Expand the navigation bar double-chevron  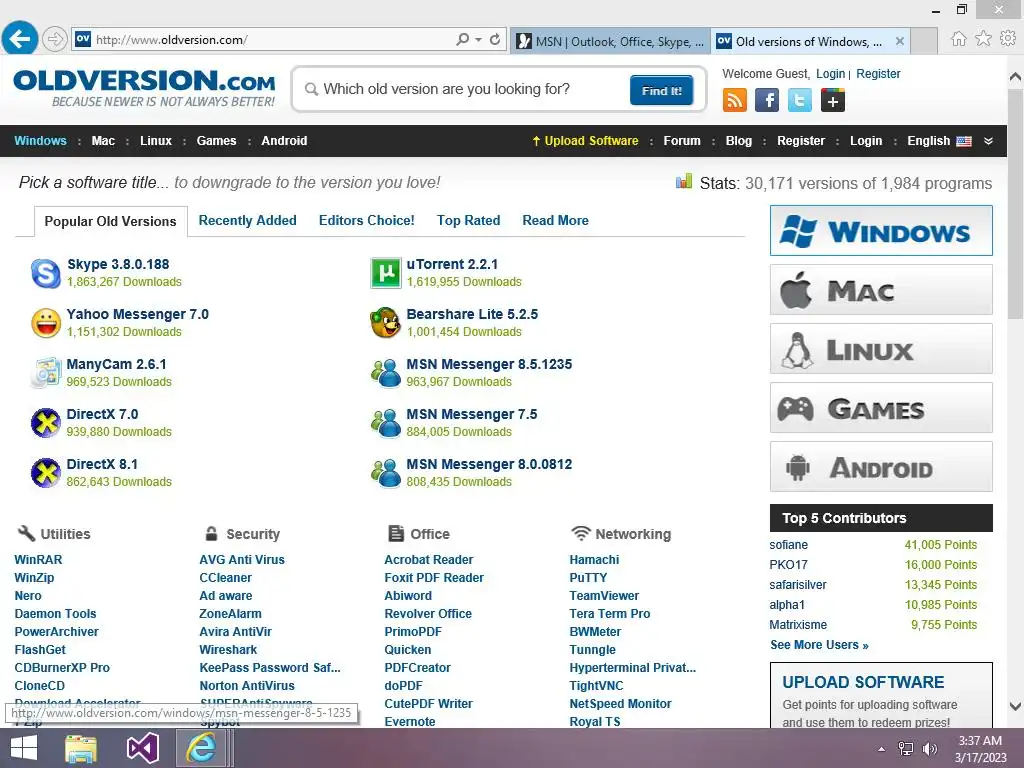pyautogui.click(x=989, y=141)
